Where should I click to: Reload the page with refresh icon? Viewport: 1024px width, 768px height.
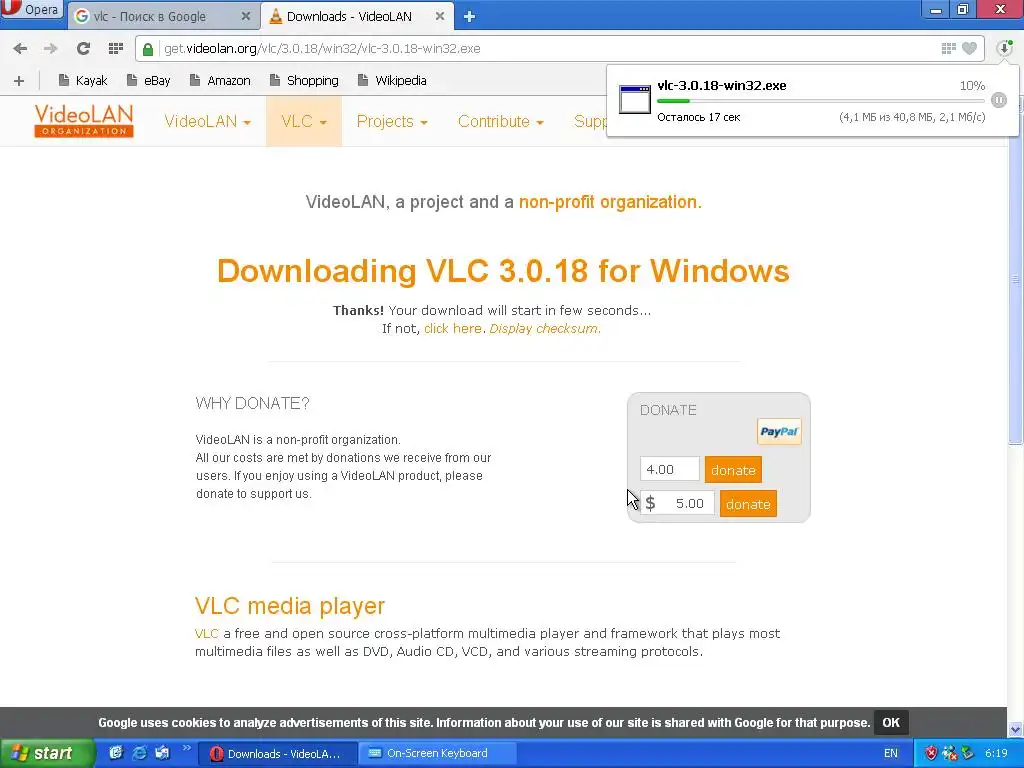tap(83, 48)
